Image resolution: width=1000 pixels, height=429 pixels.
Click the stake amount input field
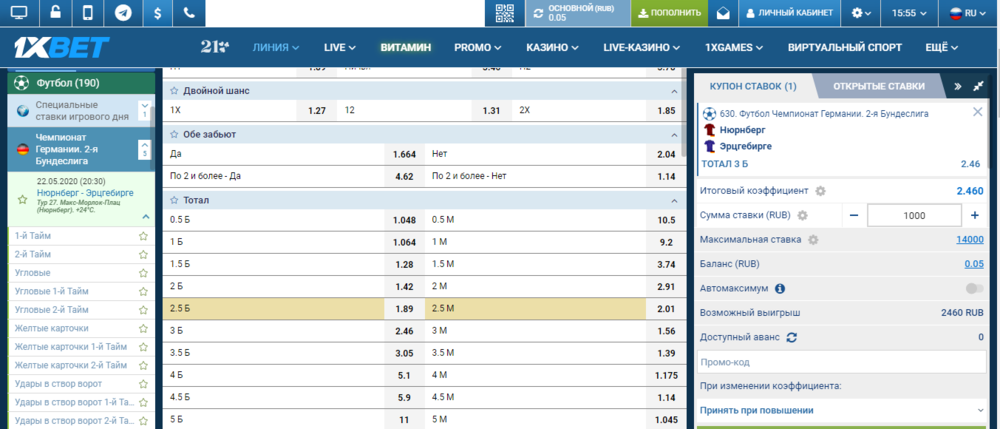click(914, 215)
